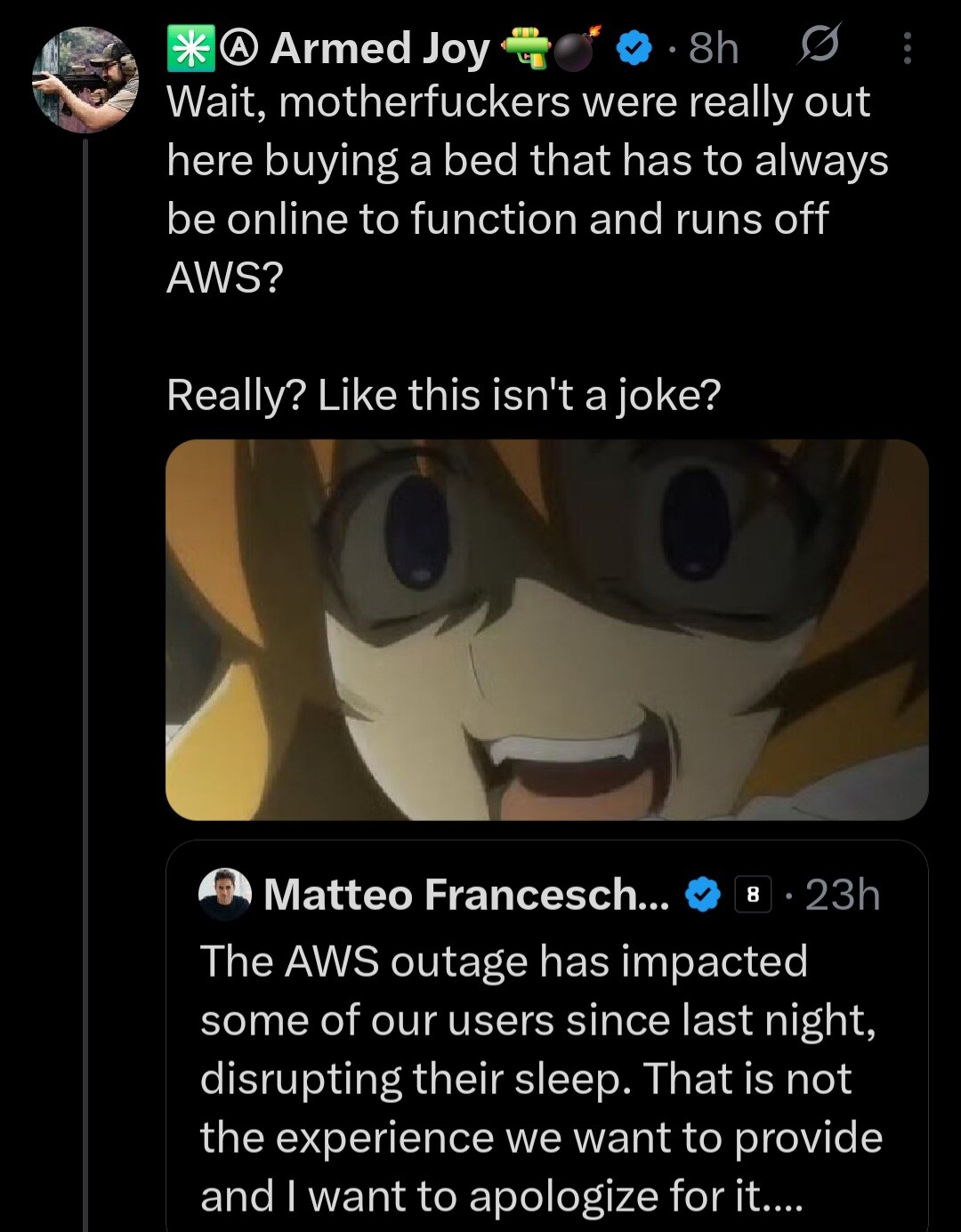Click the verified badge on Matteo's quoted post
Image resolution: width=961 pixels, height=1232 pixels.
(703, 894)
